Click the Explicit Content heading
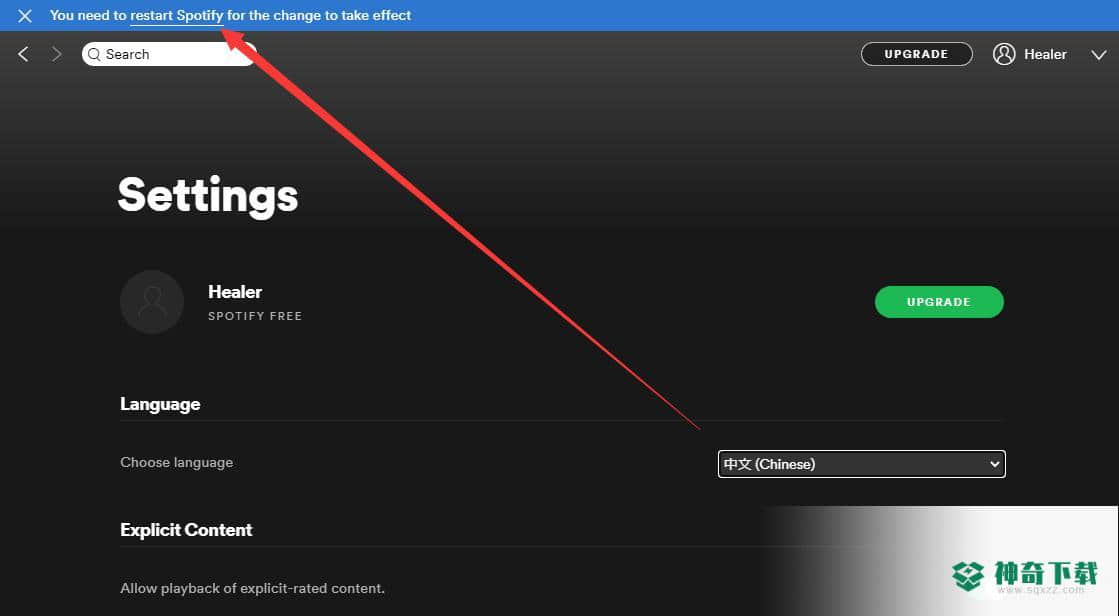 [x=186, y=530]
